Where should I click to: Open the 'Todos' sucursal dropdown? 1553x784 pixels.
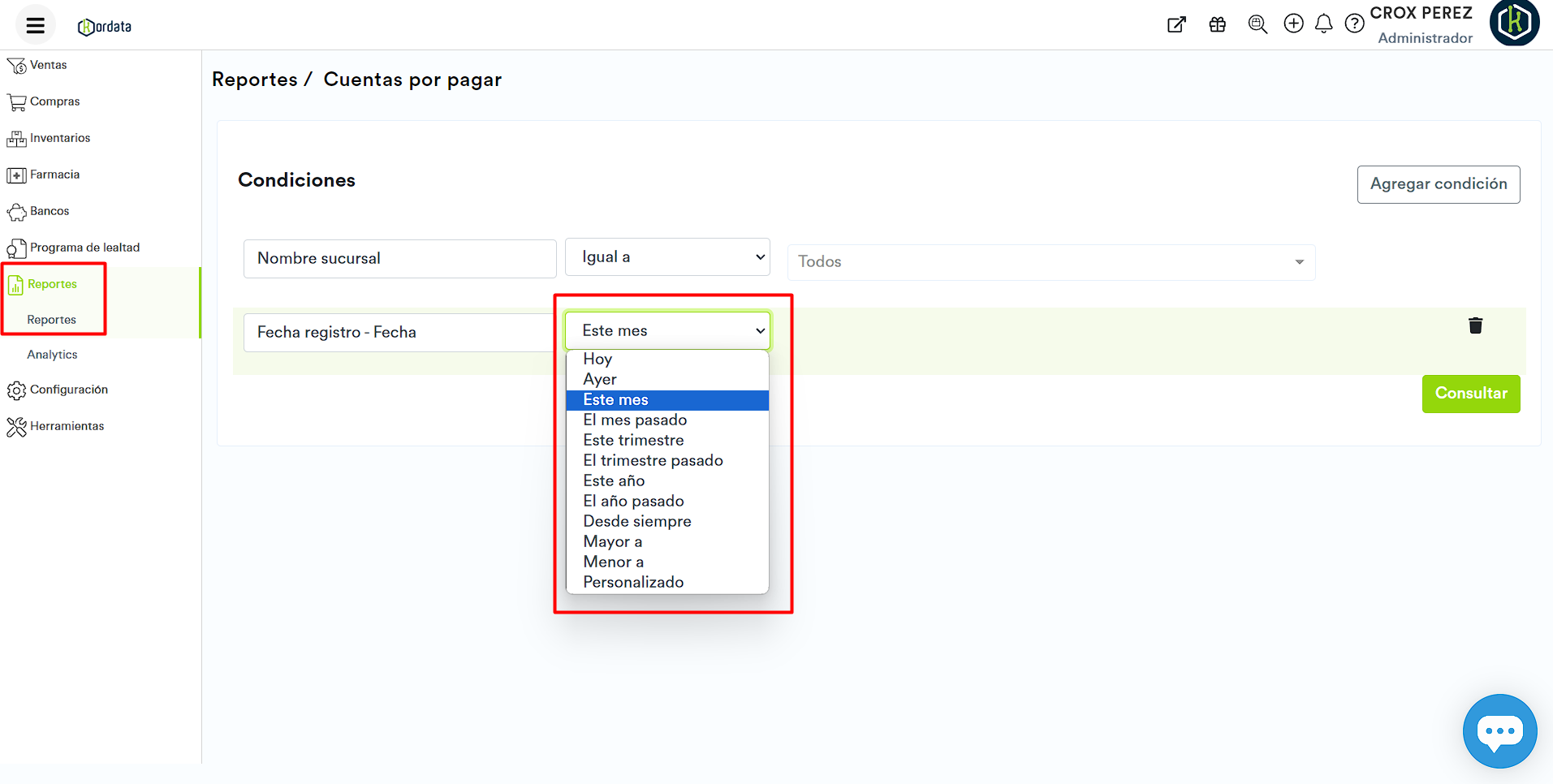coord(1050,262)
